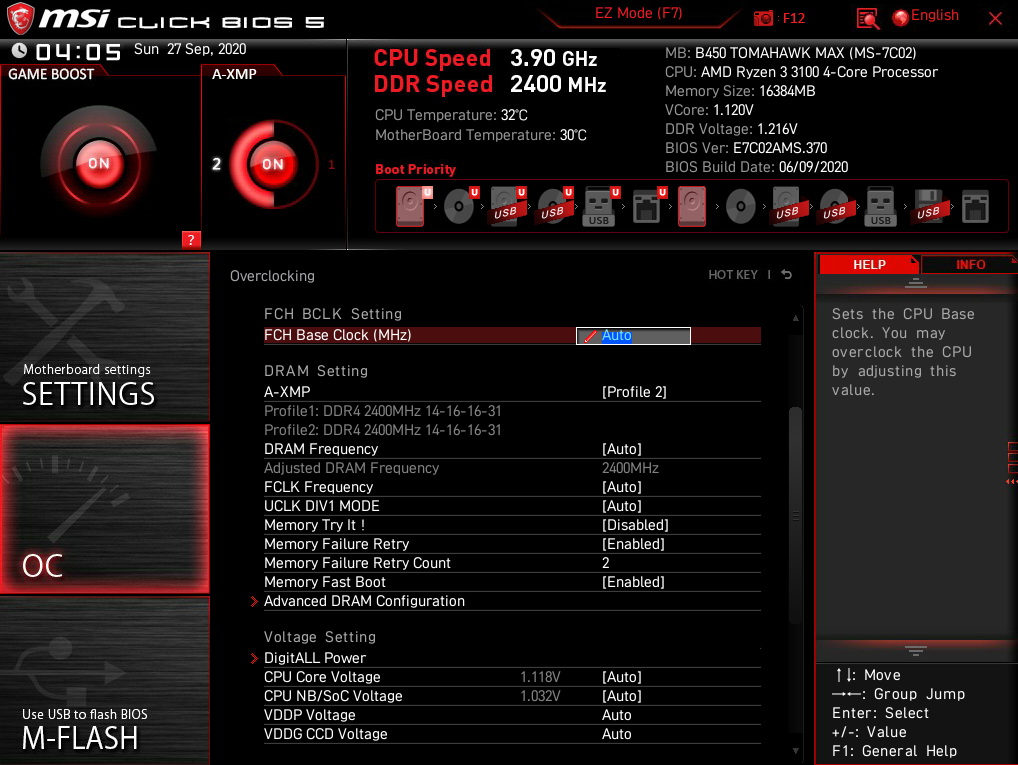Edit the VDDP Voltage Auto field
The image size is (1018, 765).
point(617,715)
